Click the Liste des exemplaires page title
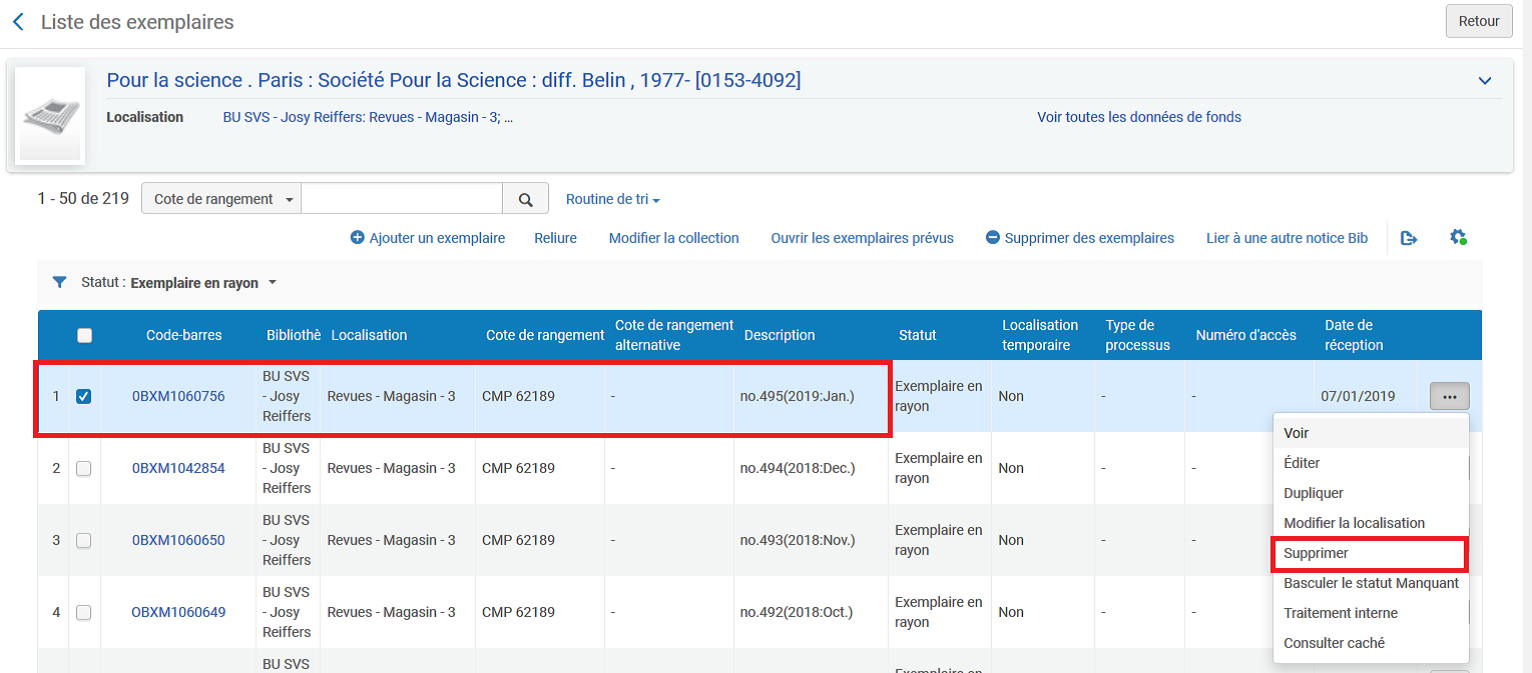The width and height of the screenshot is (1532, 673). (x=137, y=22)
